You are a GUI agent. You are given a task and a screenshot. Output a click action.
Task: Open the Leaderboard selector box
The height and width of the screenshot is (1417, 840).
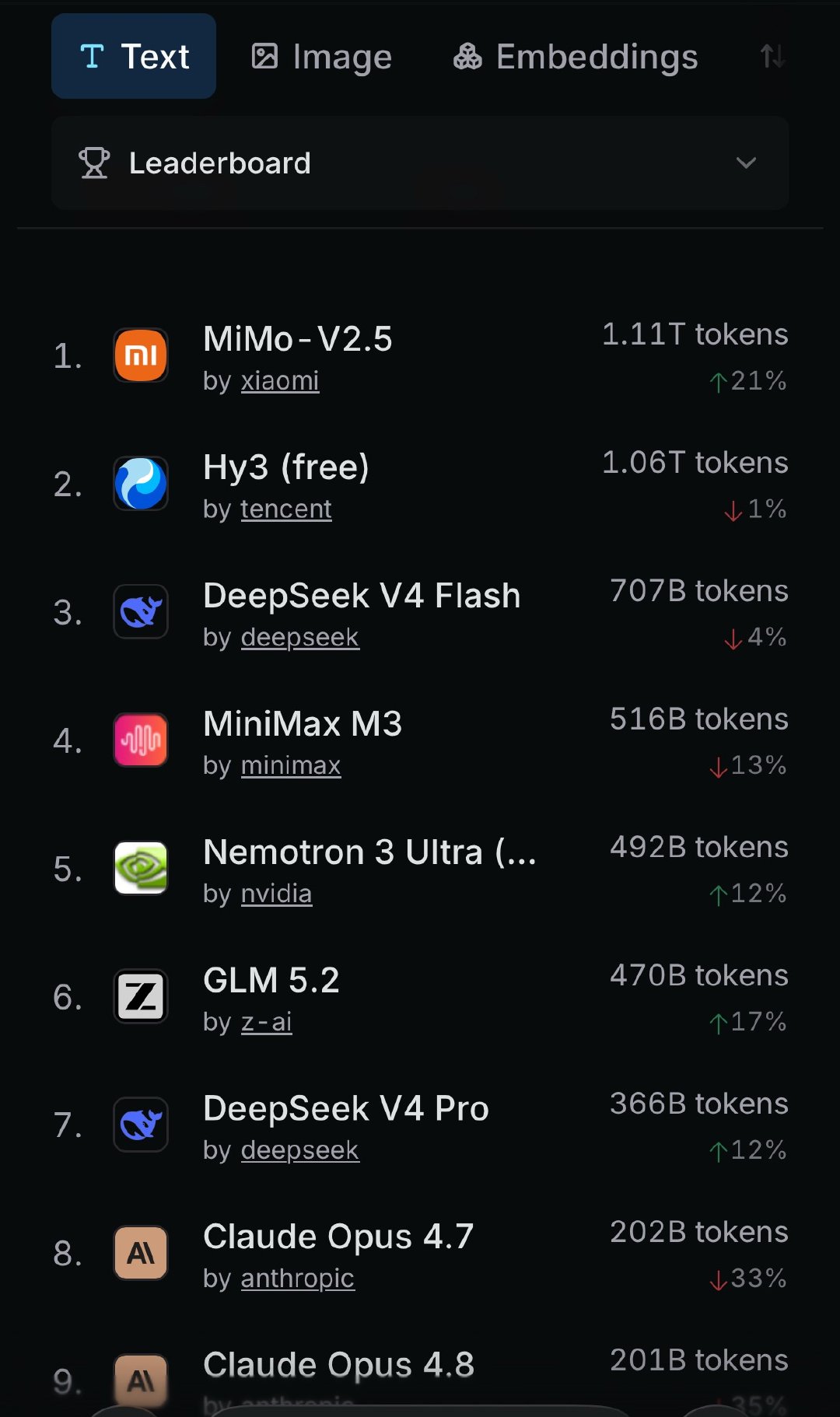(x=420, y=163)
